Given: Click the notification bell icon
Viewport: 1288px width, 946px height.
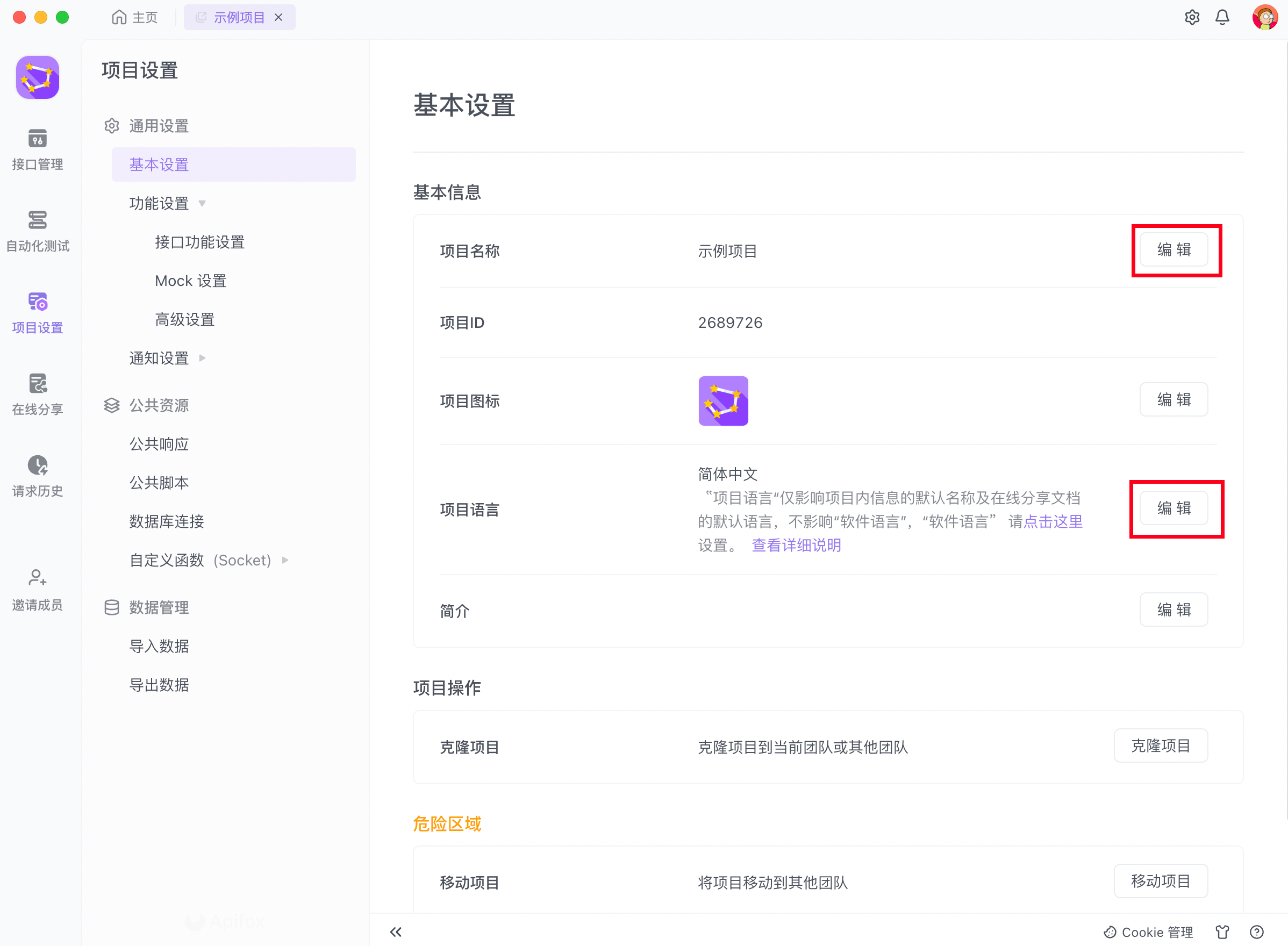Looking at the screenshot, I should [1222, 17].
